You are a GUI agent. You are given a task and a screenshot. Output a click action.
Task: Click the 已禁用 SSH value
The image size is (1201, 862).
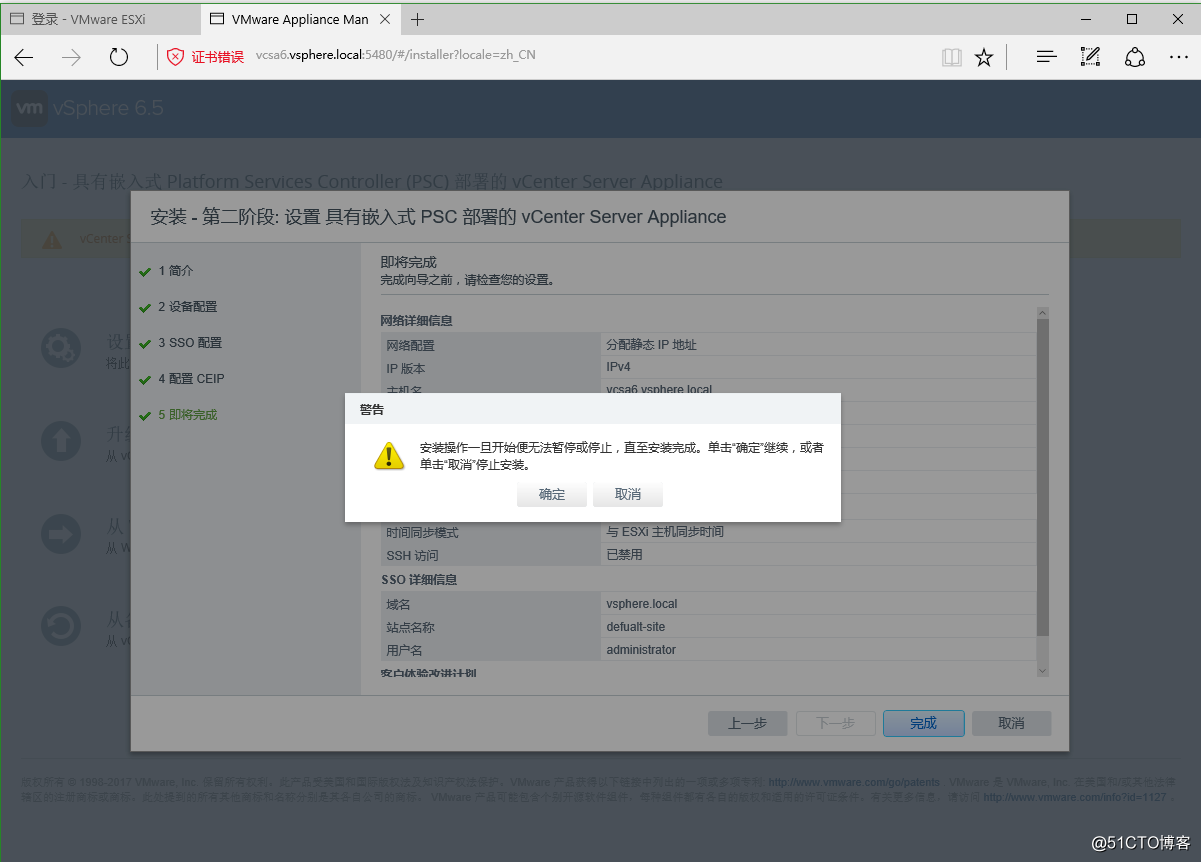click(624, 555)
